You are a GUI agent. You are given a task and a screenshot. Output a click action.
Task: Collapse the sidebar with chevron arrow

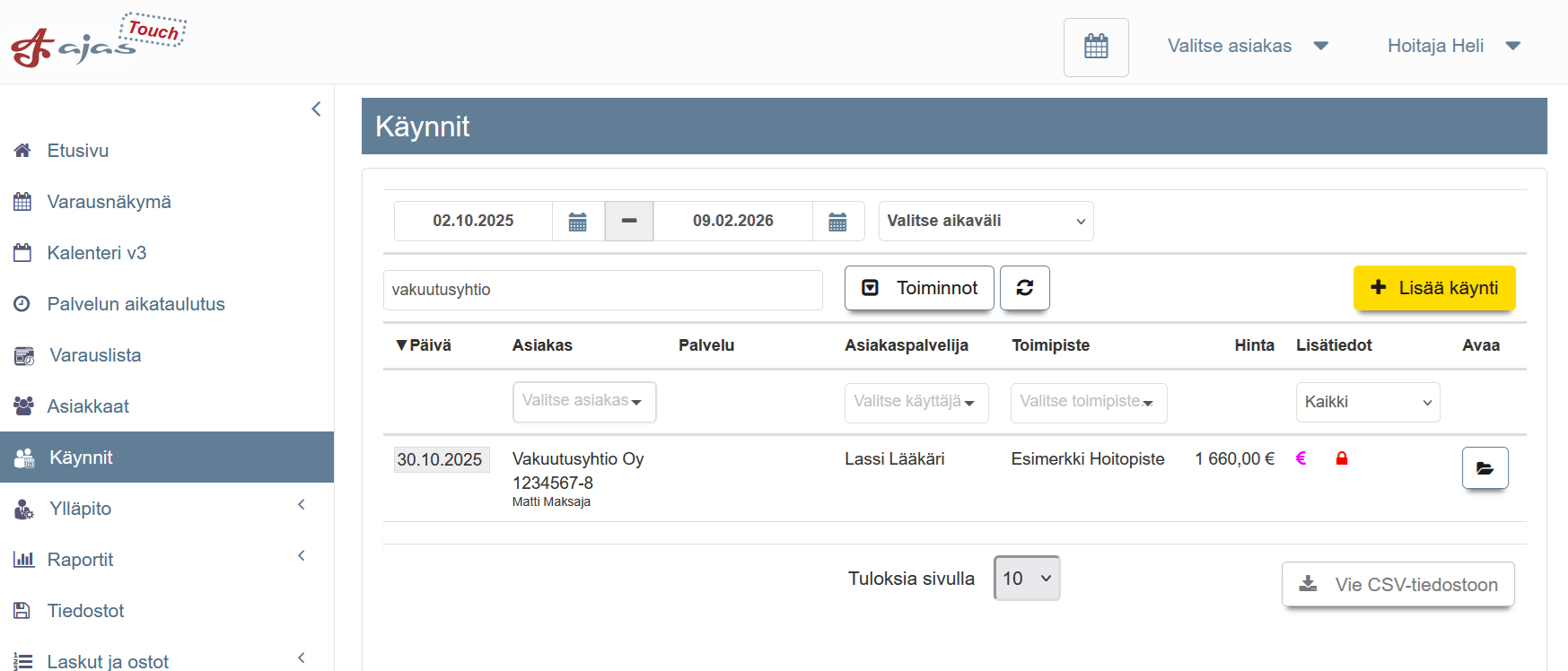(x=316, y=109)
